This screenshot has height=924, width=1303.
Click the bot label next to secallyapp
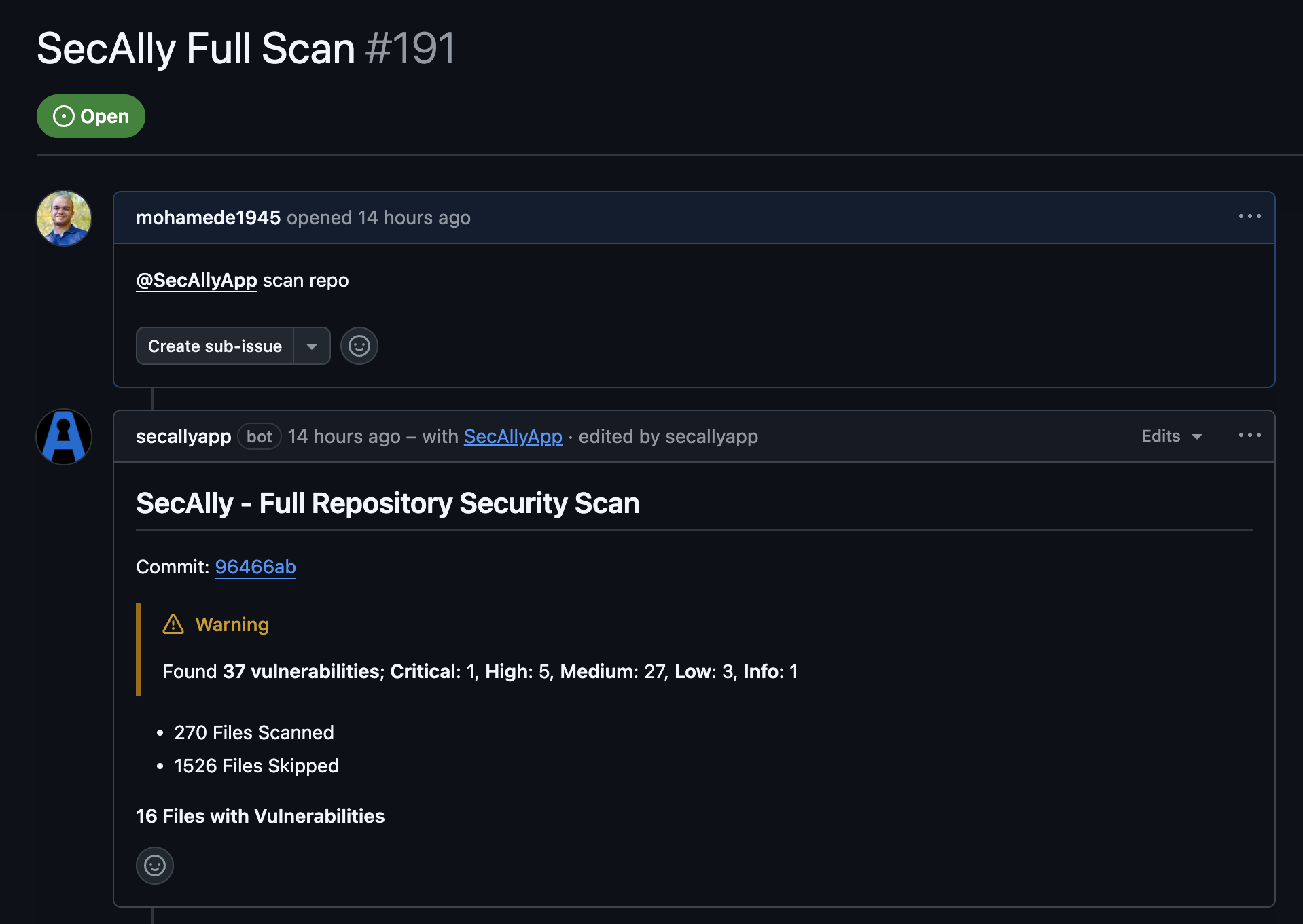[x=259, y=436]
